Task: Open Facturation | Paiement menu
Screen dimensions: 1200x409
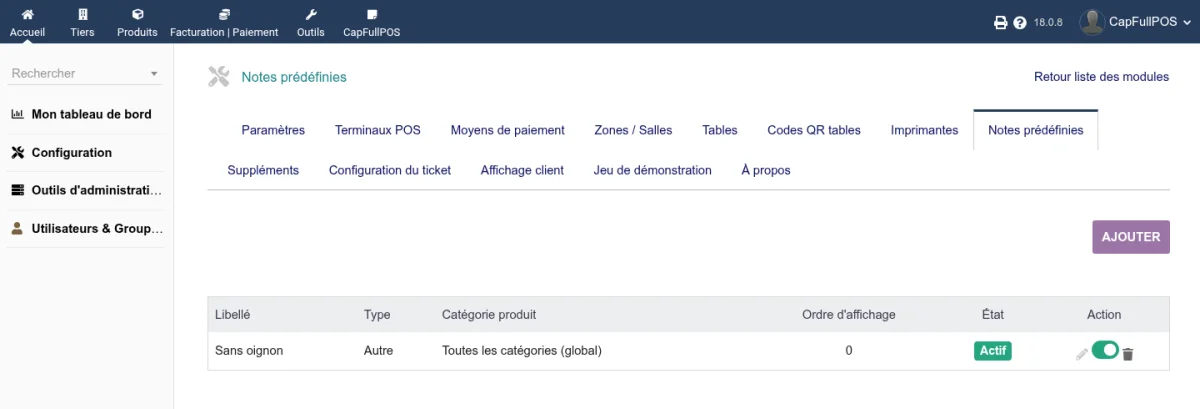Action: click(x=224, y=22)
